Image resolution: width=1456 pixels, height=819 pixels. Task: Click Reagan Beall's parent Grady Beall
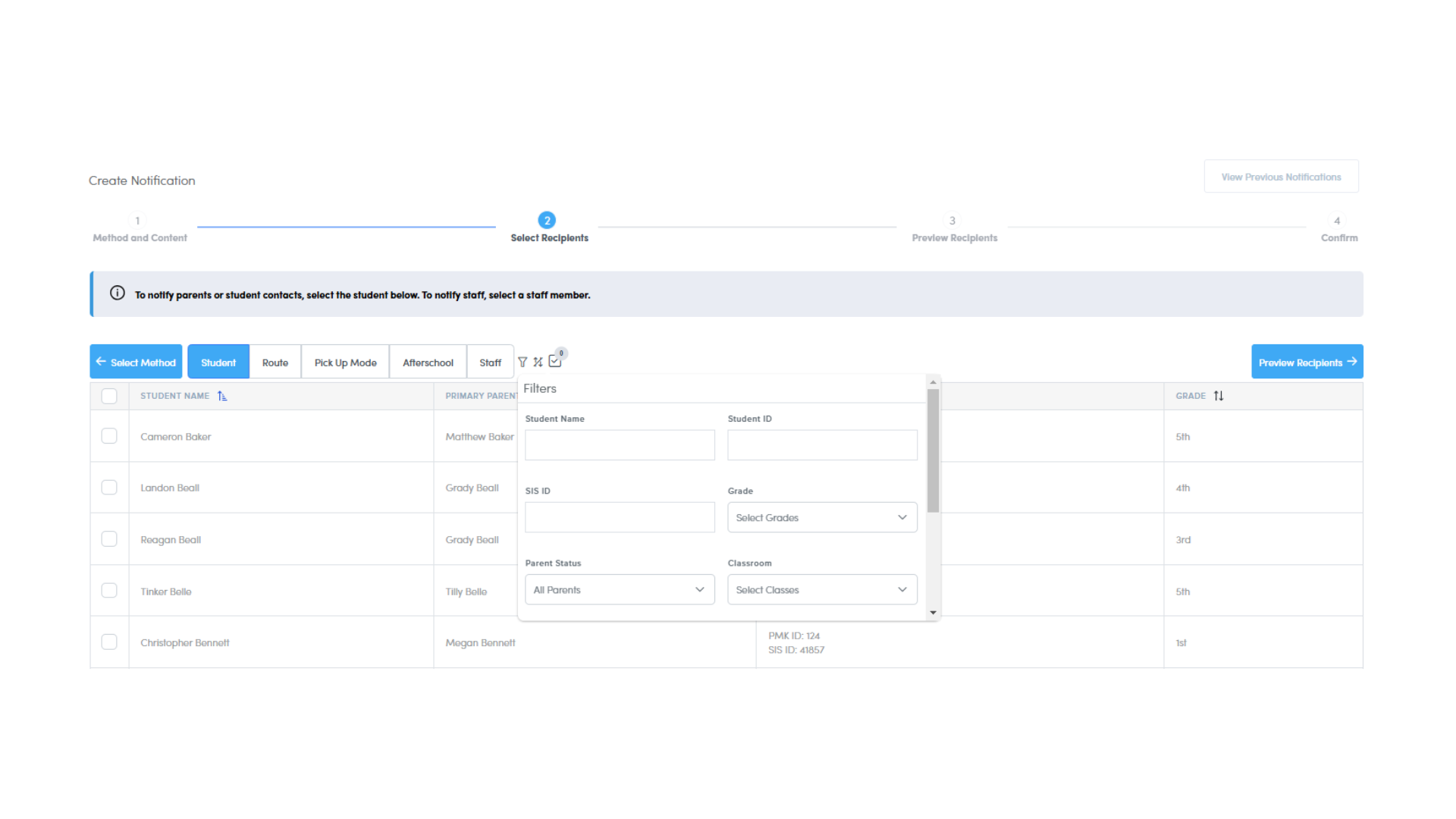point(472,540)
